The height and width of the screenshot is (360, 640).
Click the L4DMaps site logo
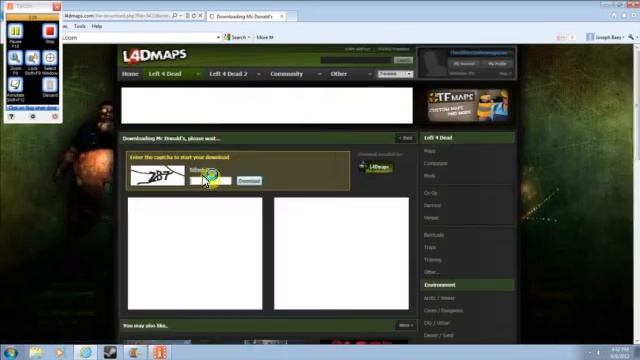[x=155, y=56]
